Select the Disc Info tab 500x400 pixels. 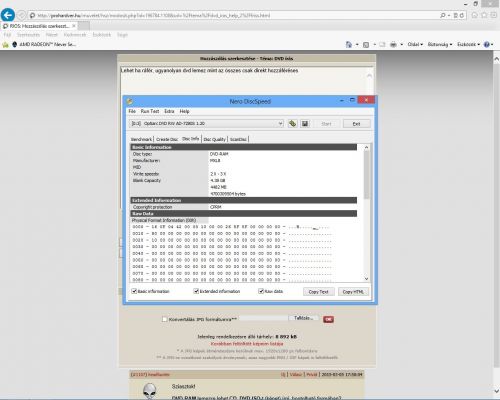191,139
